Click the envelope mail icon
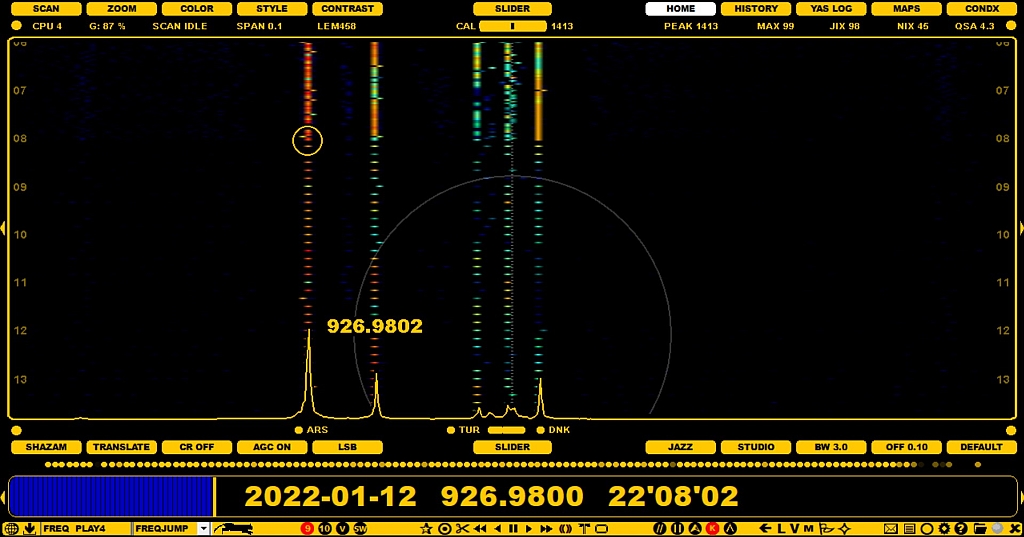The image size is (1024, 537). click(x=890, y=528)
